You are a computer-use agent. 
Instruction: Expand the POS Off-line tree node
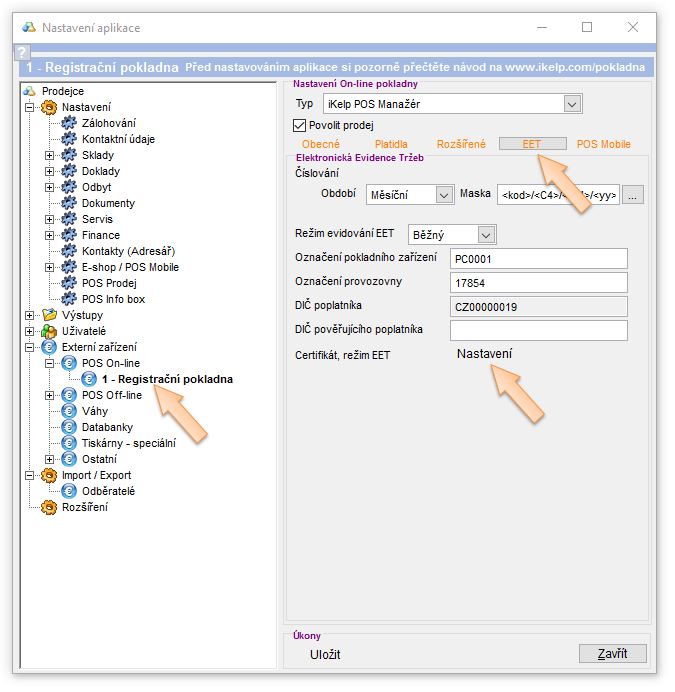tap(50, 395)
